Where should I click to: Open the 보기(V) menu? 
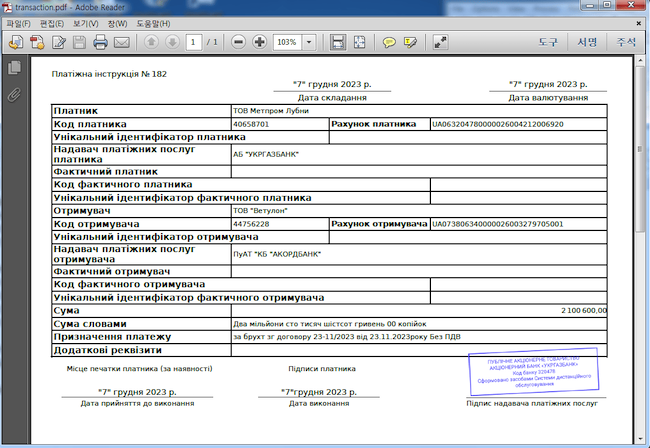tap(86, 24)
